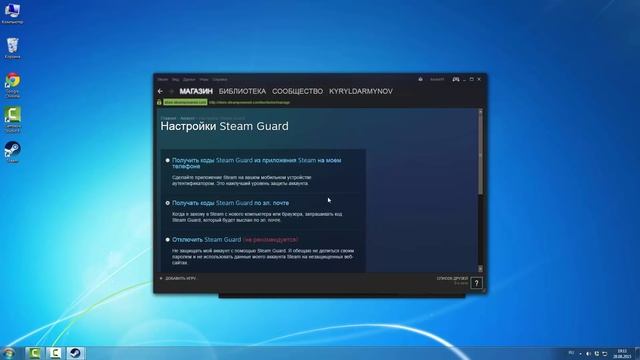
Task: Launch the Google Chrome desktop shortcut
Action: tap(13, 85)
